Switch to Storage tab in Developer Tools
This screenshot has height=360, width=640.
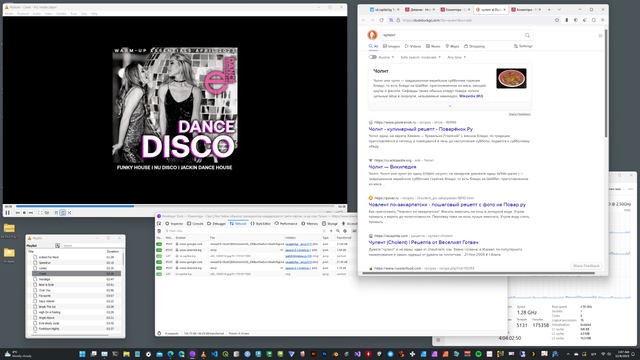pos(330,224)
